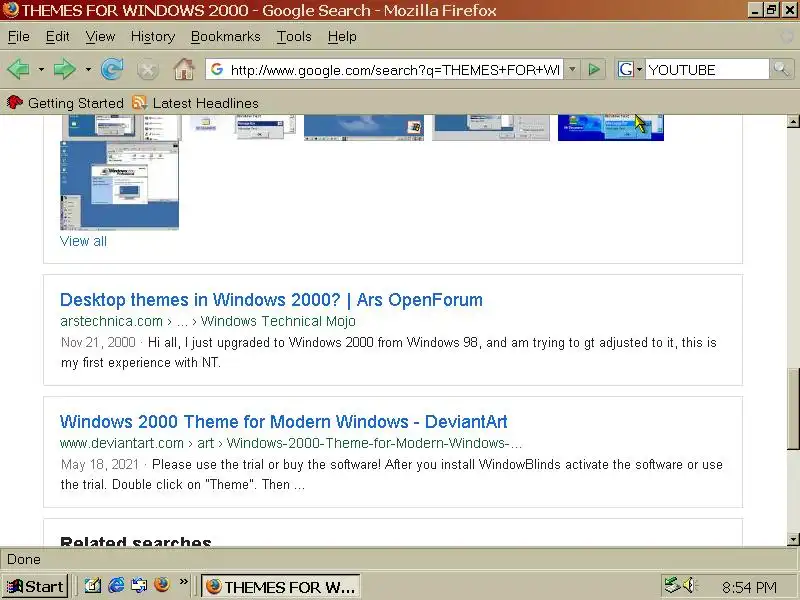Viewport: 800px width, 600px height.
Task: Click the large Windows 2000 desktop thumbnail
Action: point(119,186)
